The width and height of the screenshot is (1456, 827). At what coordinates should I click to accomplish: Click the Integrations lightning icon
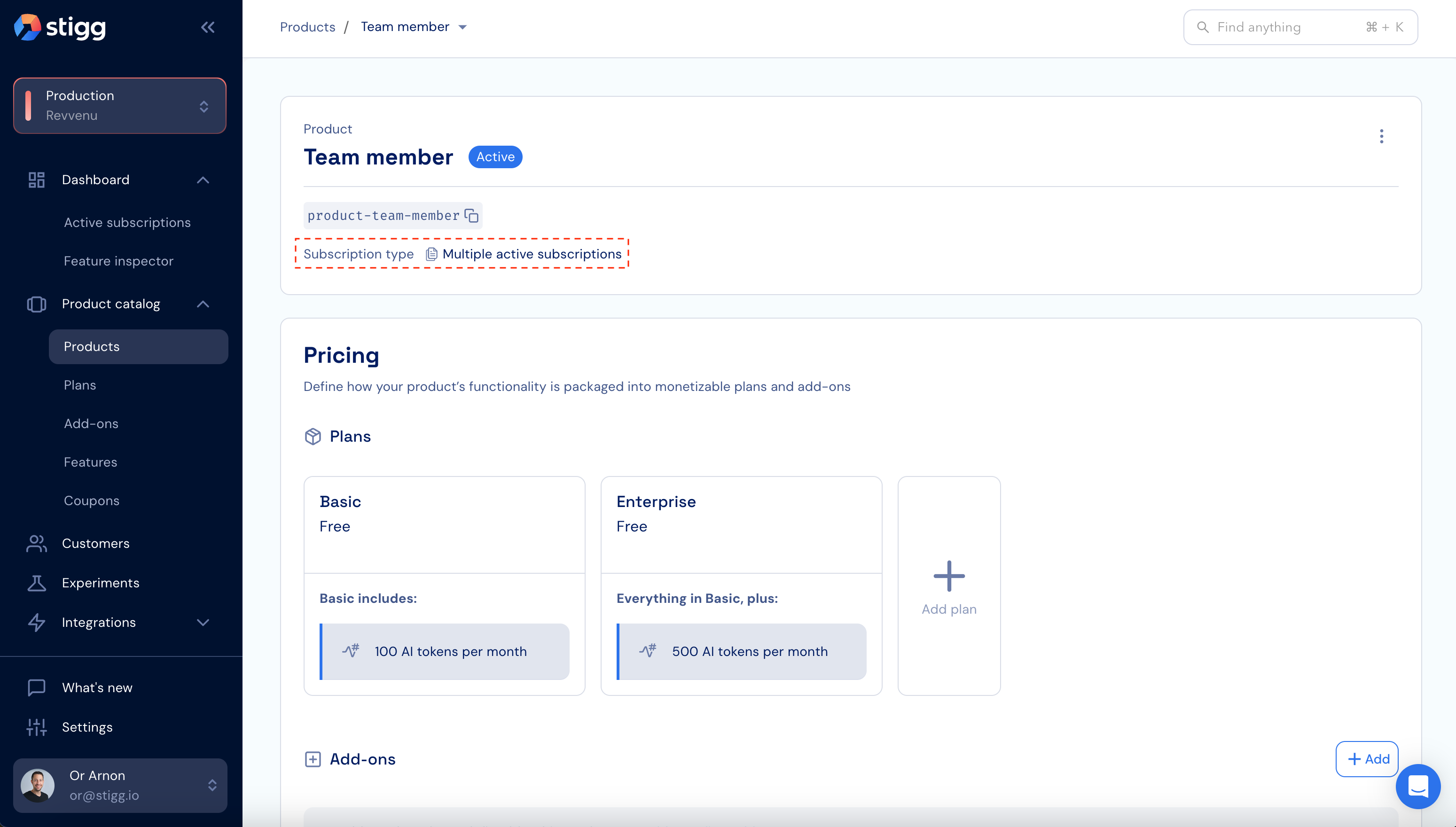[36, 623]
